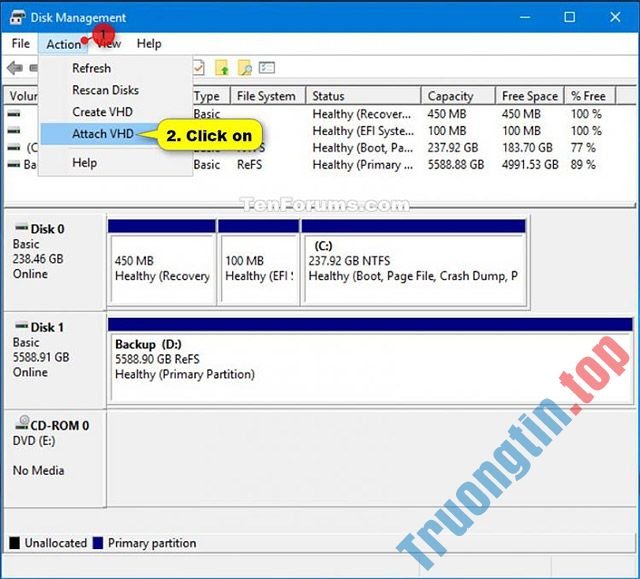Click the document with check mark toolbar icon

click(x=199, y=68)
